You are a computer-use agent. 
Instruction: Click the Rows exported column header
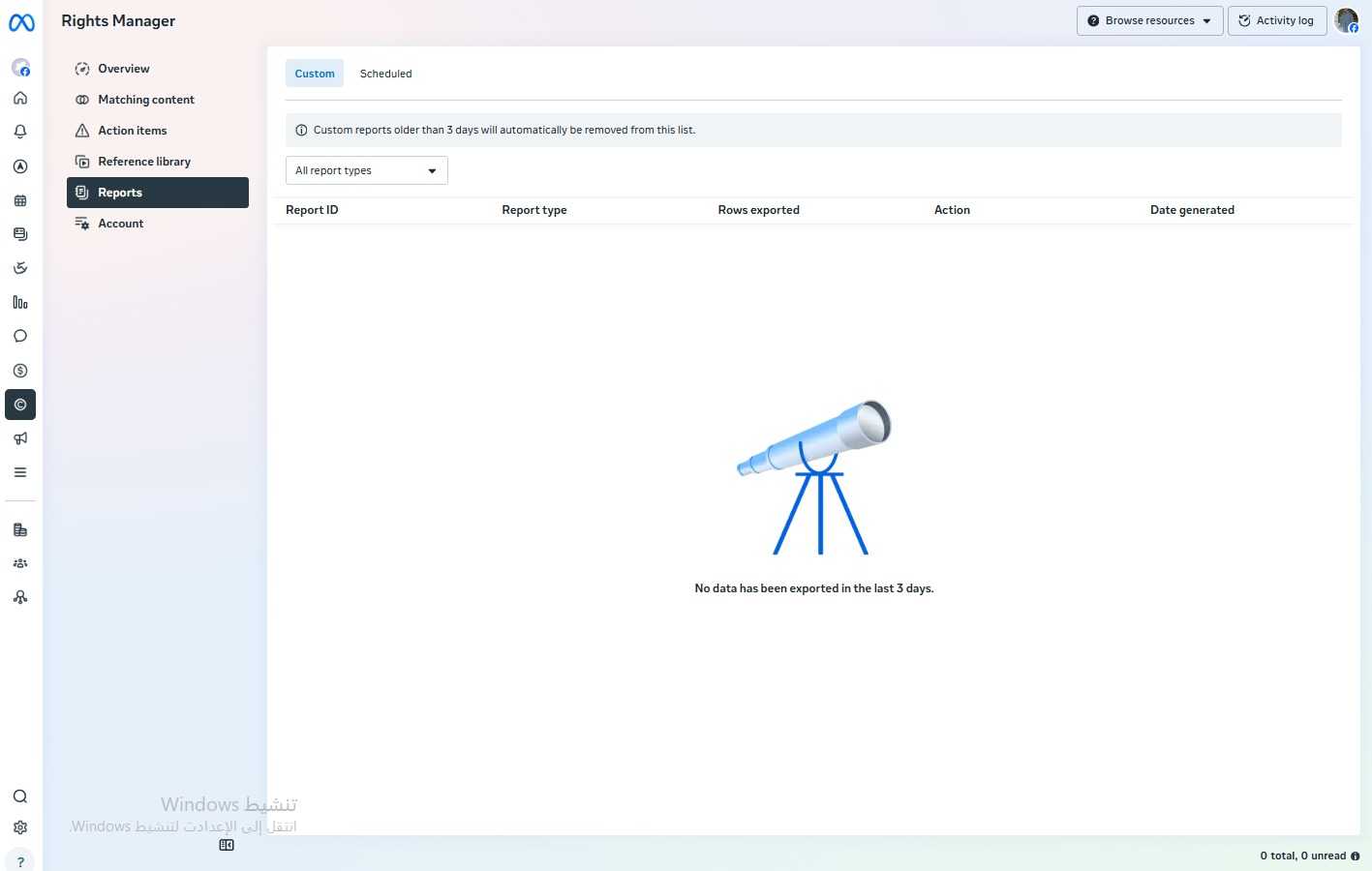759,210
